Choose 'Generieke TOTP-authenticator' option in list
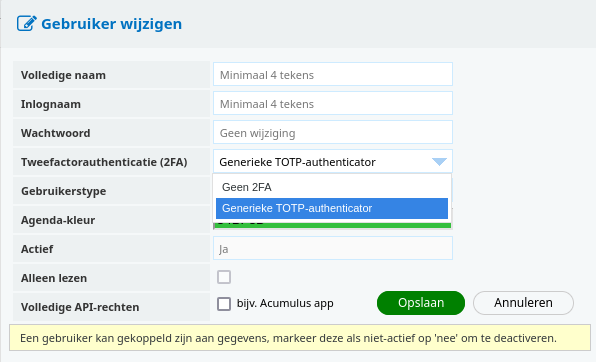 (332, 208)
